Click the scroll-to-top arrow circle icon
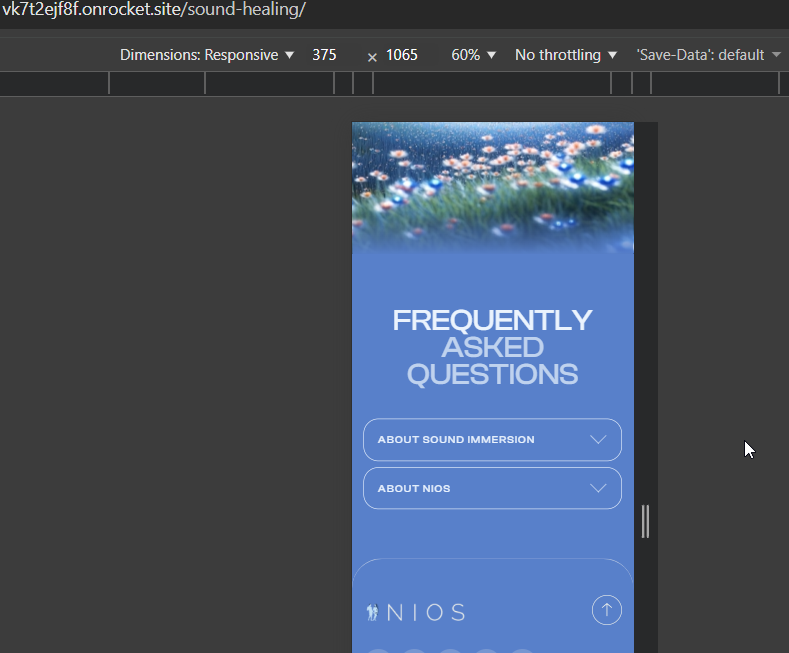Image resolution: width=789 pixels, height=653 pixels. tap(606, 610)
